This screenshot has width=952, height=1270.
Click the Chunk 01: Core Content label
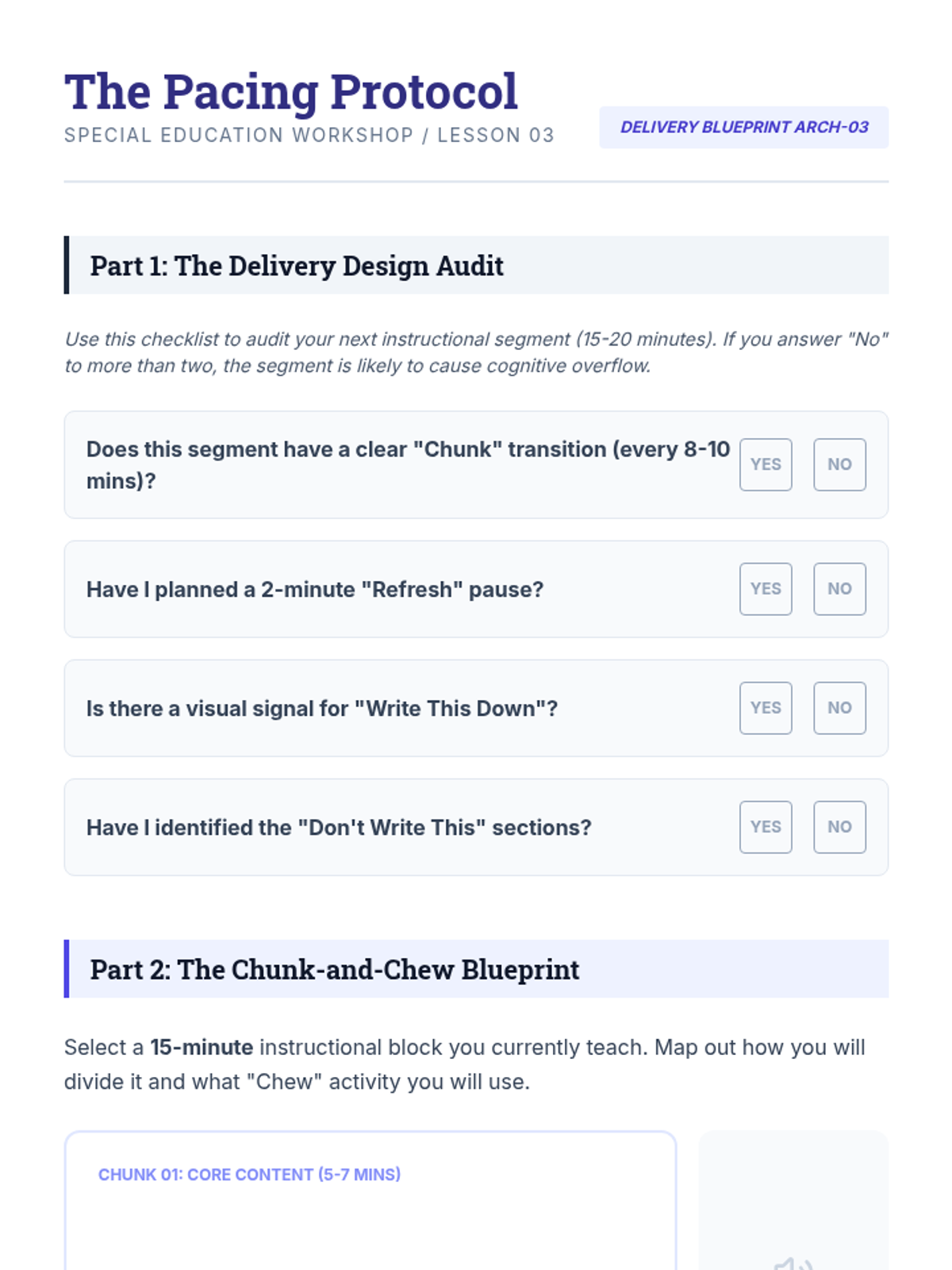[249, 1175]
